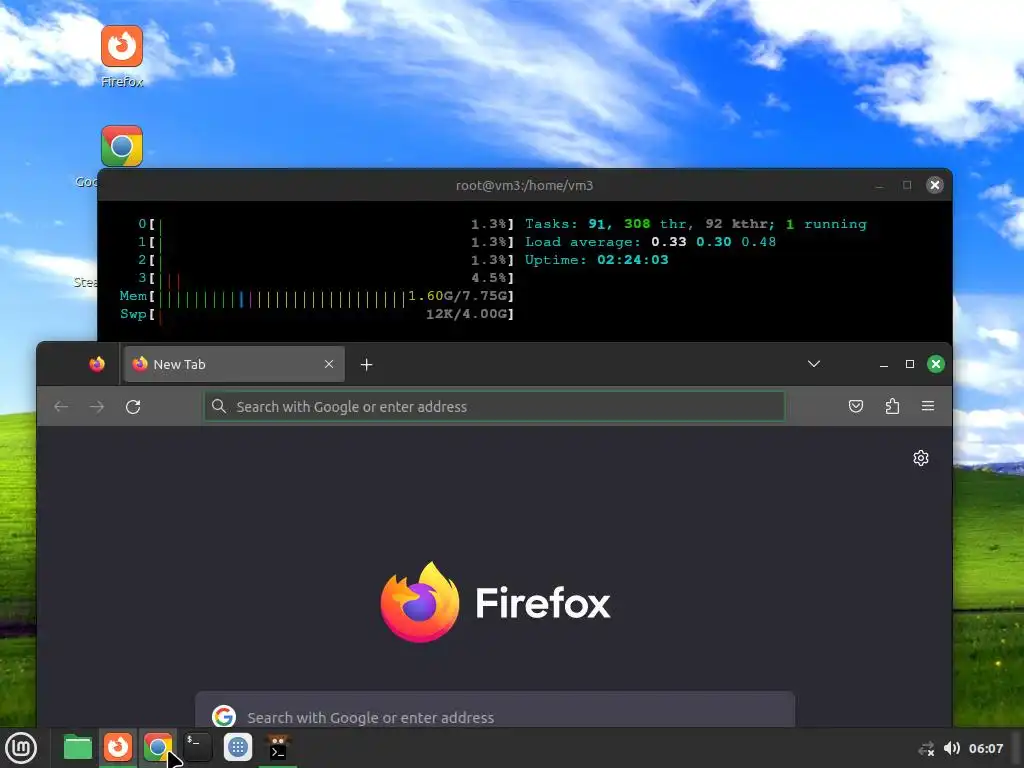The height and width of the screenshot is (768, 1024).
Task: Close the New Tab tab
Action: tap(329, 364)
